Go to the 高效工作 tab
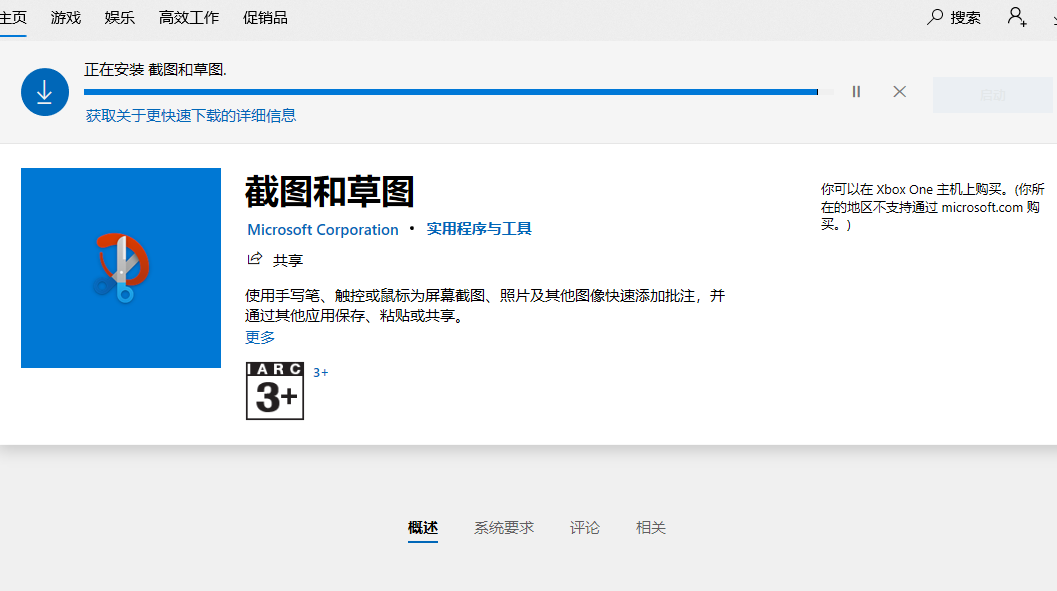Viewport: 1057px width, 591px height. tap(188, 17)
